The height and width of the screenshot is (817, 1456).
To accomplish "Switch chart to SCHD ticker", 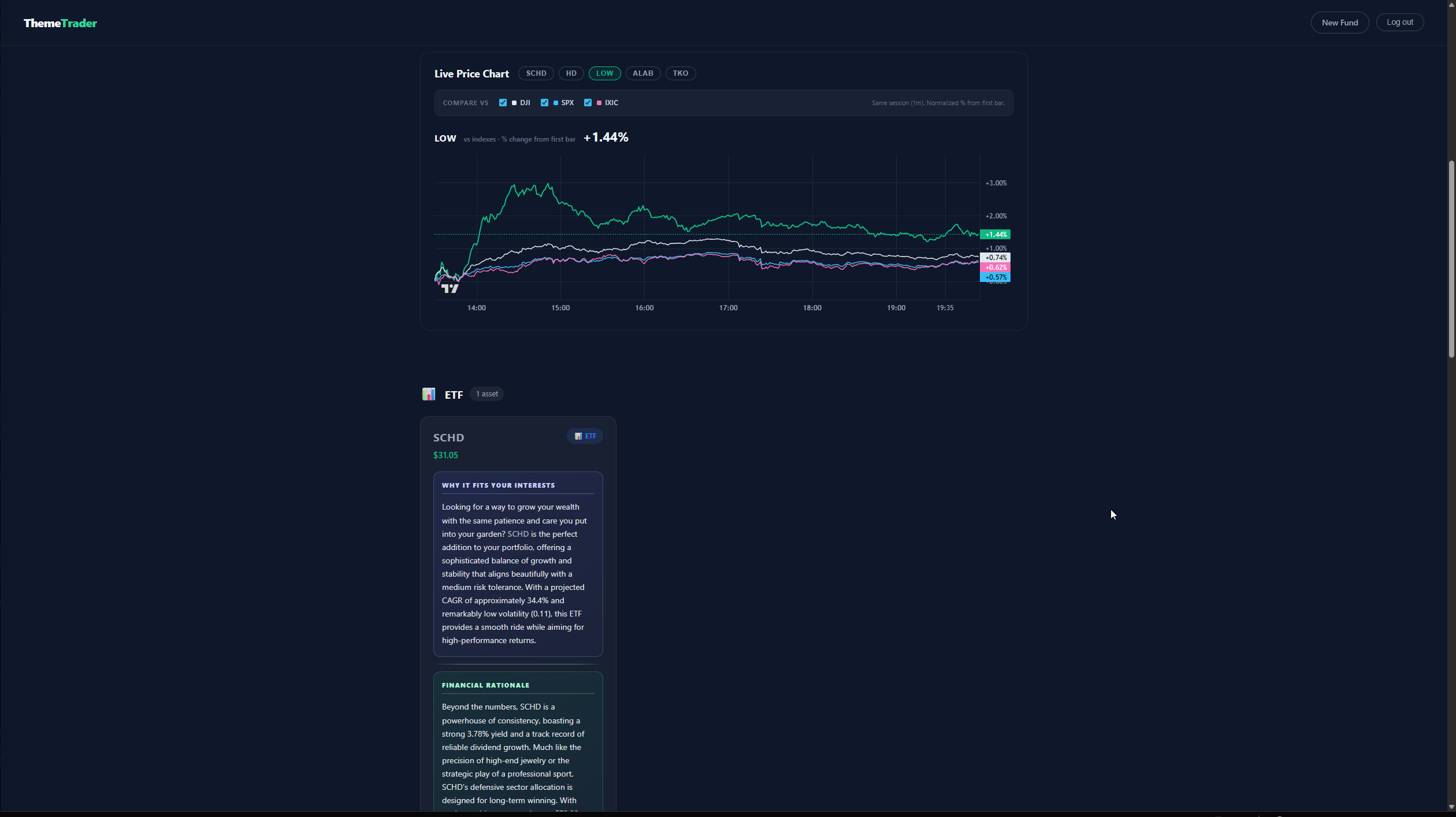I will click(x=536, y=73).
